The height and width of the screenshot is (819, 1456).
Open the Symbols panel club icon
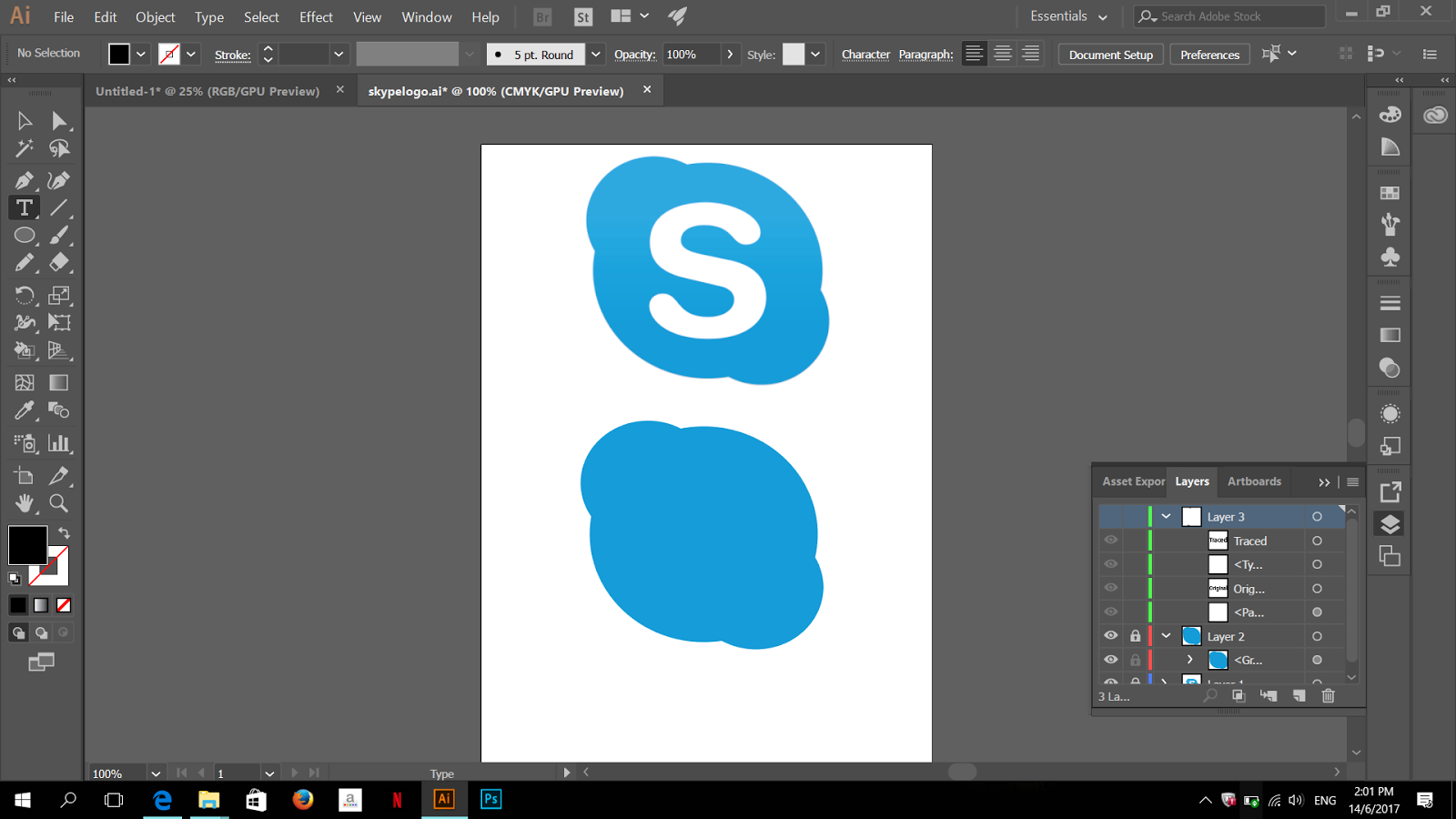(1390, 258)
